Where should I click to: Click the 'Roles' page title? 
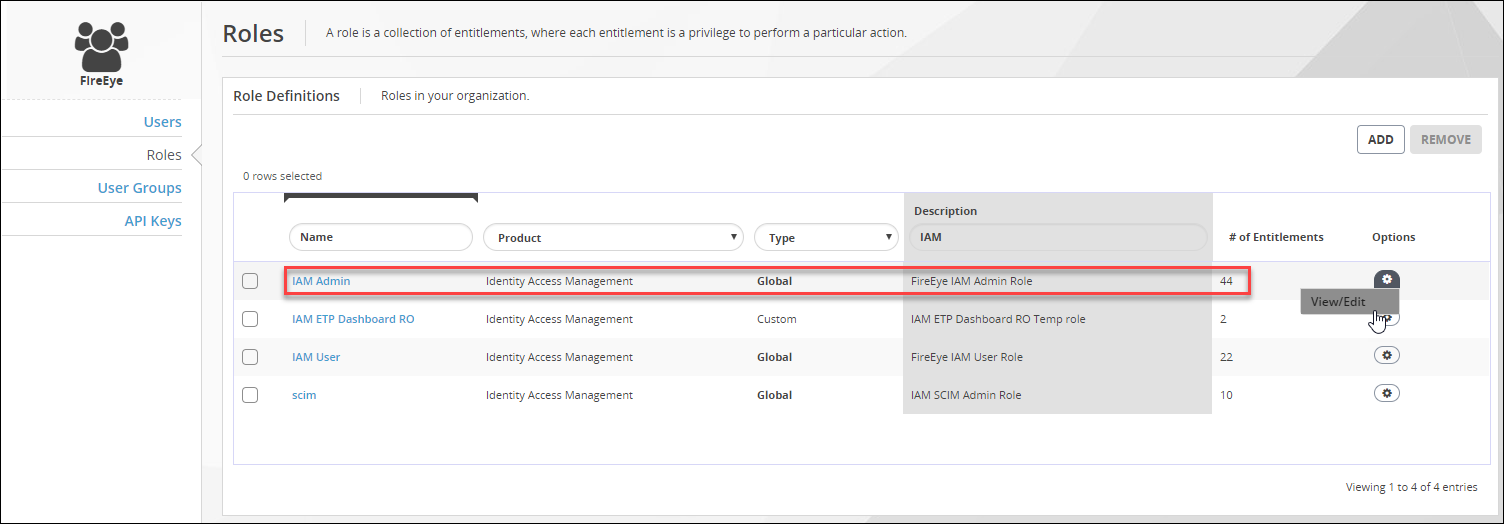click(x=253, y=33)
